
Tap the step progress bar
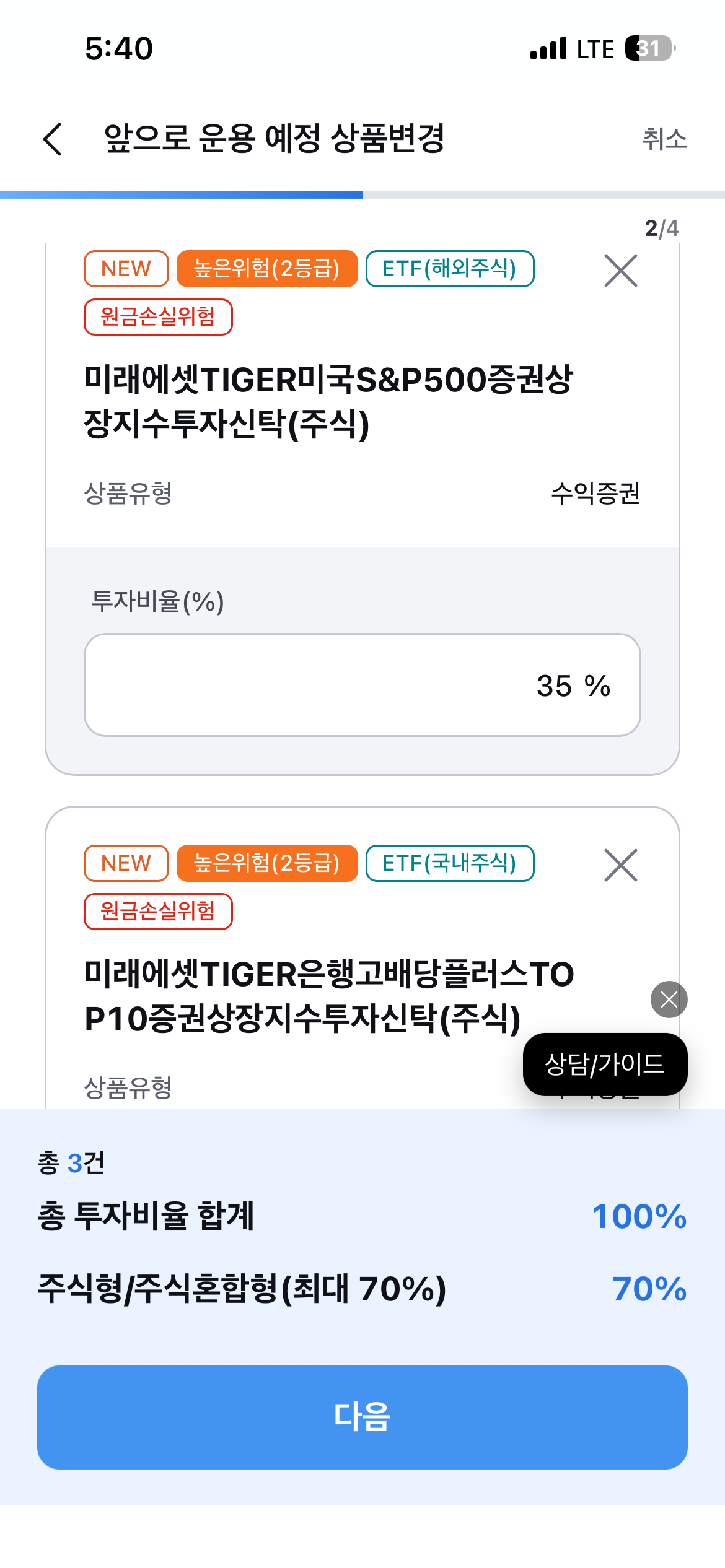(362, 195)
